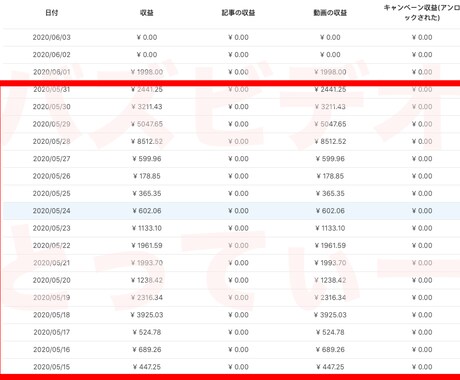Select video revenue ¥ 8512.52
Screen dimensions: 460x380
330,141
